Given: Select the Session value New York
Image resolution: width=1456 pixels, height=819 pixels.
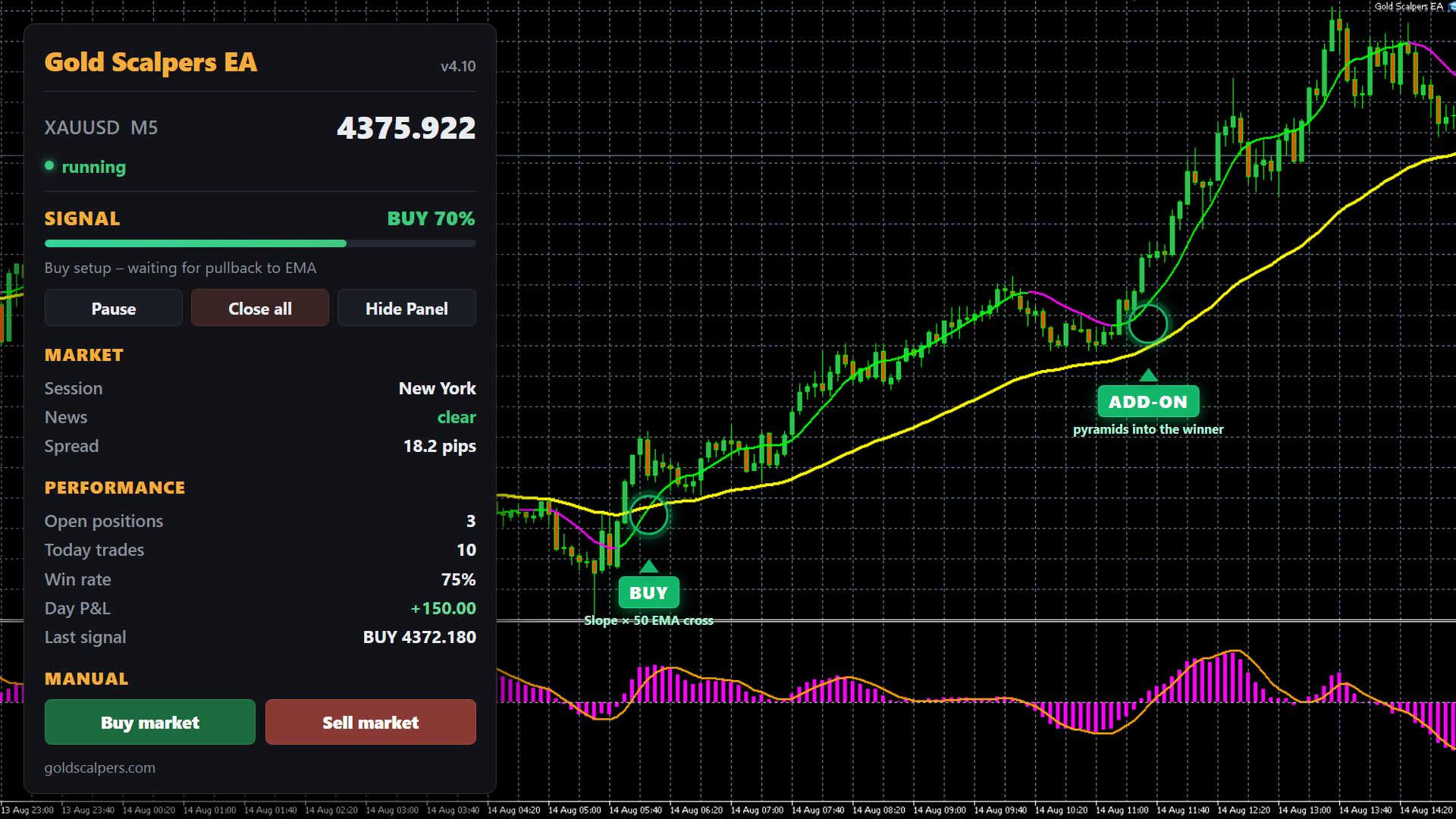Looking at the screenshot, I should [x=438, y=388].
